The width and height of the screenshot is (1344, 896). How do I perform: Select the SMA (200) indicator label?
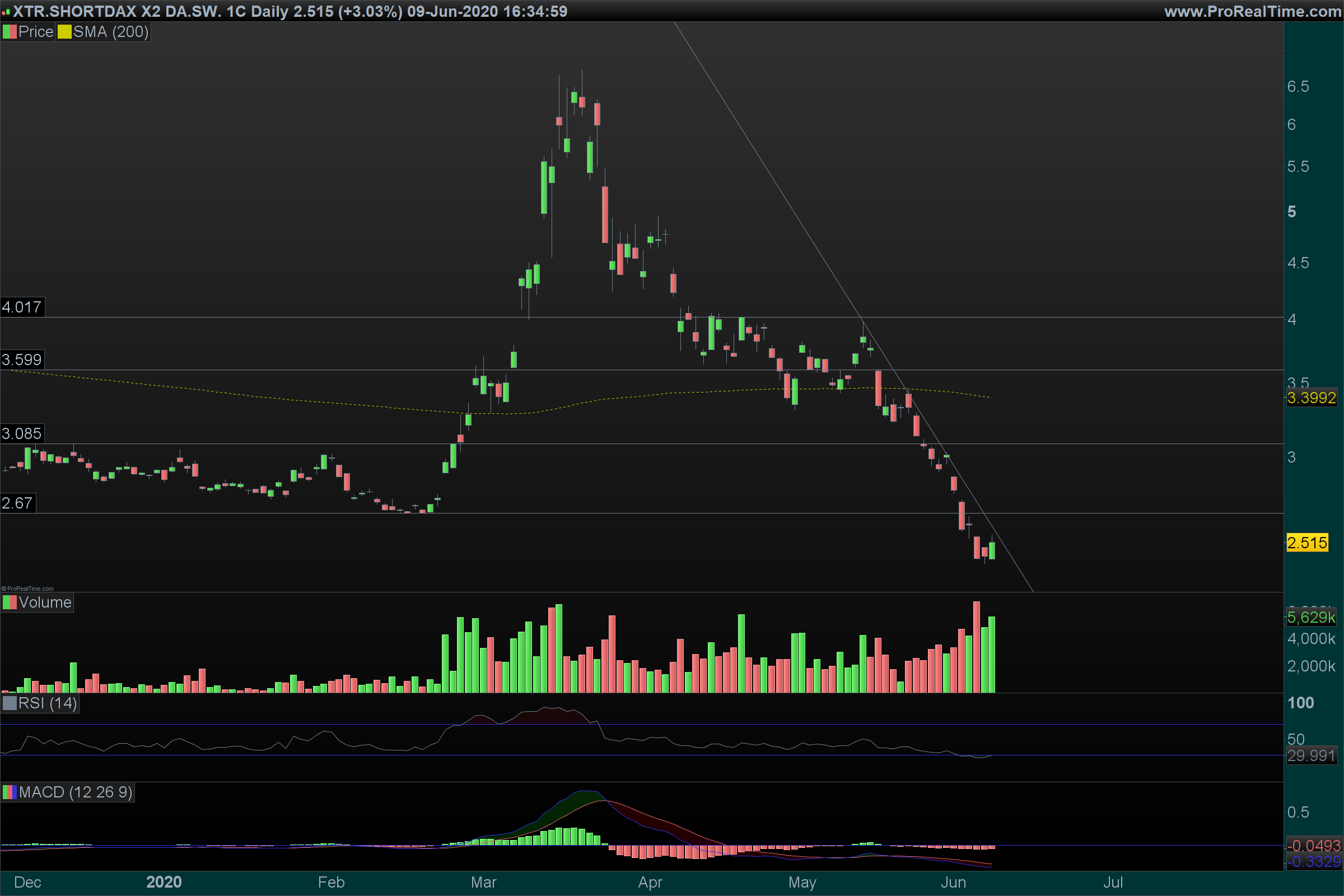[x=110, y=32]
